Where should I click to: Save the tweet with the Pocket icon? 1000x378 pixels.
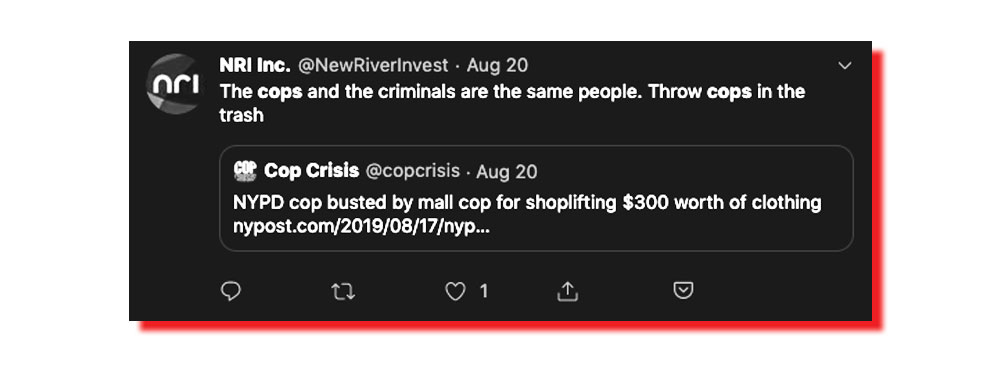[x=683, y=291]
